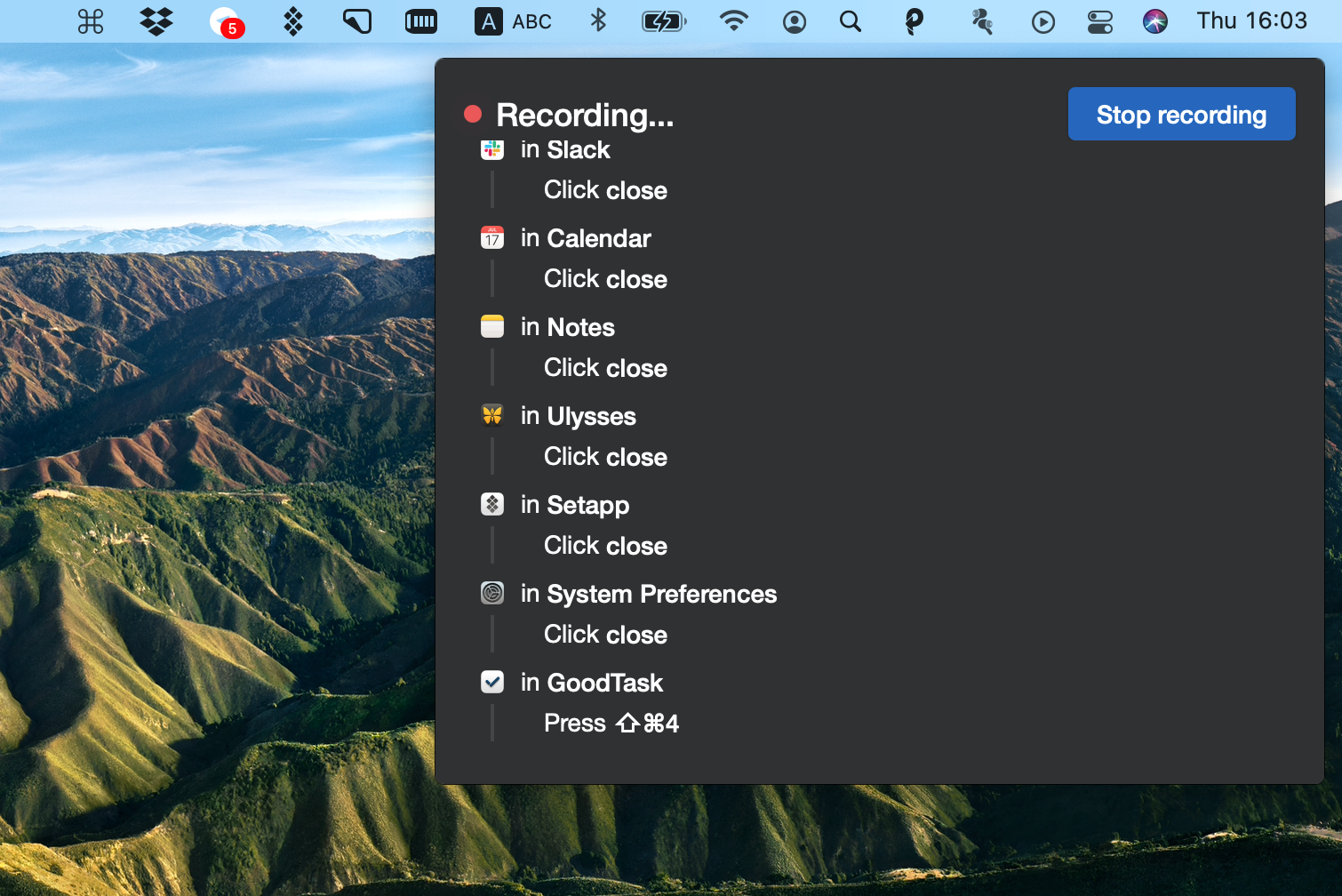The width and height of the screenshot is (1342, 896).
Task: Click the Stop recording button
Action: point(1181,114)
